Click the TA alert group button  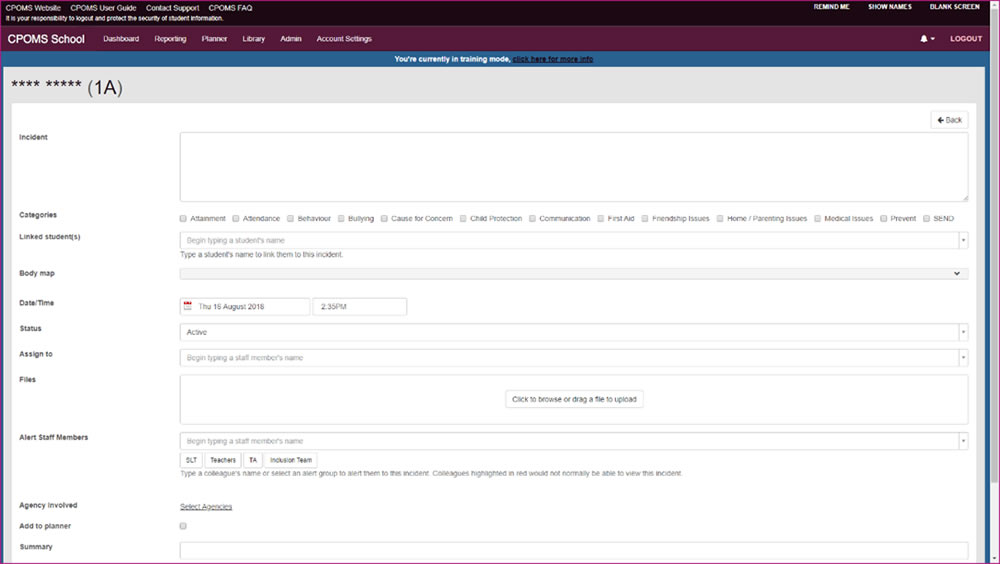[x=253, y=460]
